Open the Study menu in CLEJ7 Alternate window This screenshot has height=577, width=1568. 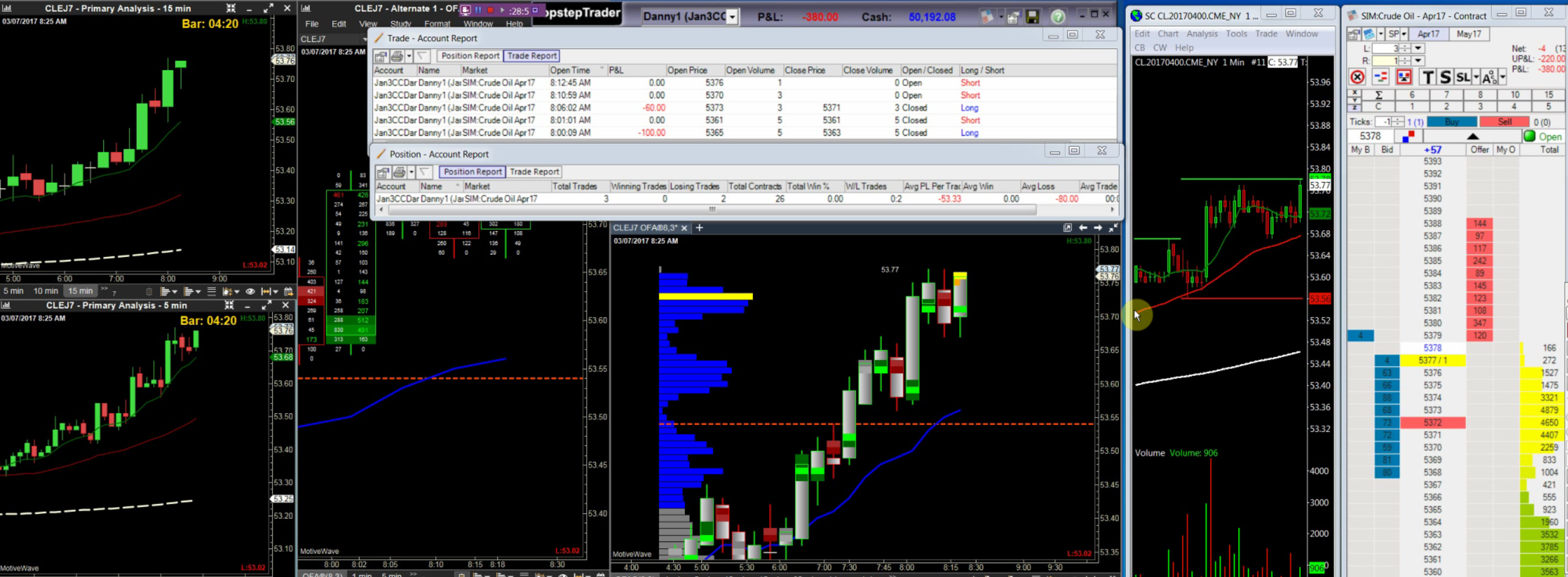[x=400, y=24]
